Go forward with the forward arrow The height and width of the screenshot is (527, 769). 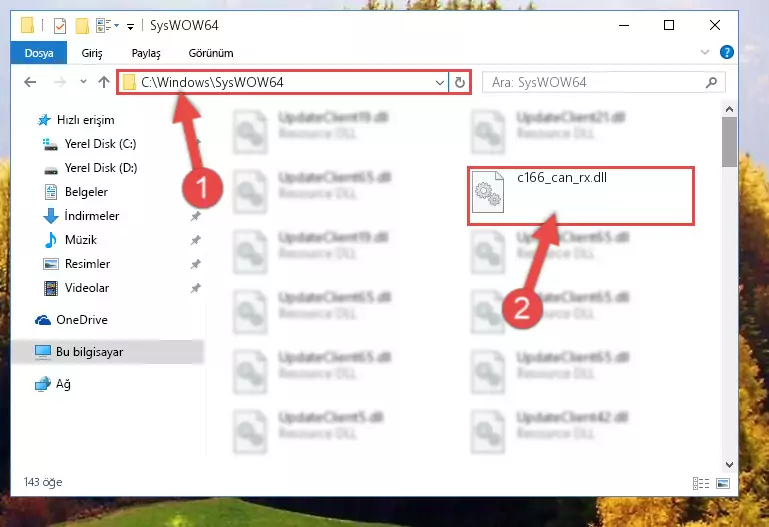[59, 82]
